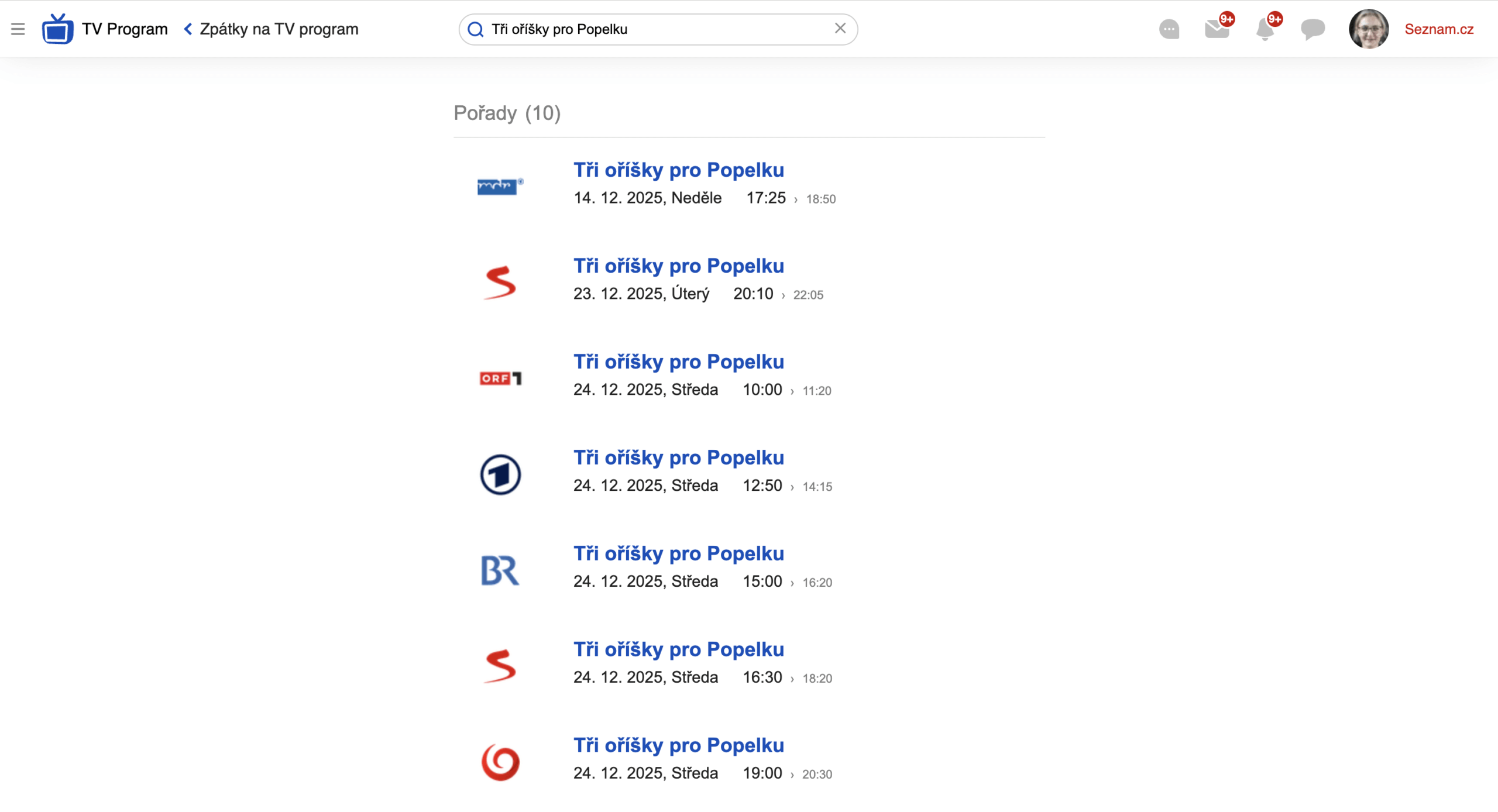Viewport: 1498px width, 812px height.
Task: Open the speech bubble chat icon
Action: [x=1313, y=29]
